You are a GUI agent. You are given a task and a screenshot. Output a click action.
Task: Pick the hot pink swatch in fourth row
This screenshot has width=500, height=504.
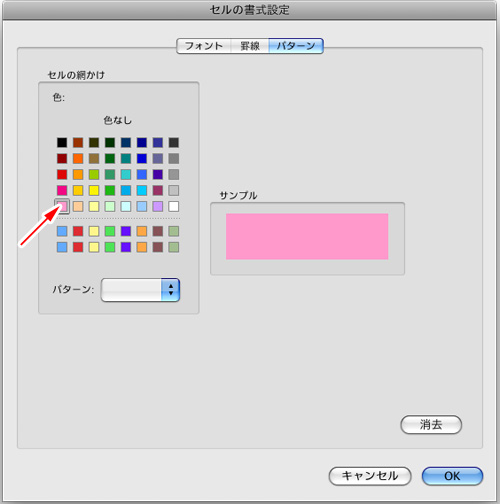(62, 190)
